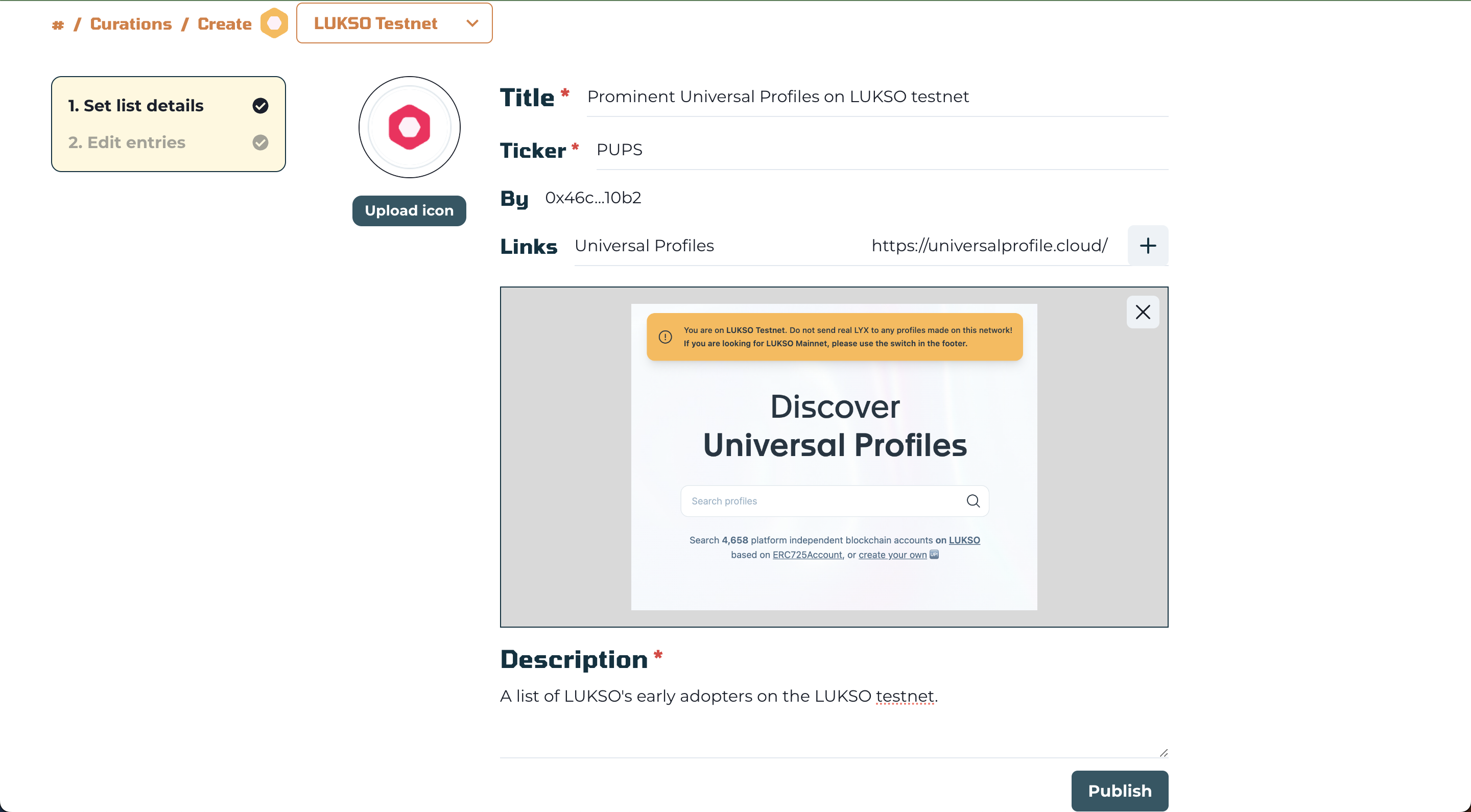This screenshot has height=812, width=1471.
Task: Click the Publish button
Action: pyautogui.click(x=1119, y=791)
